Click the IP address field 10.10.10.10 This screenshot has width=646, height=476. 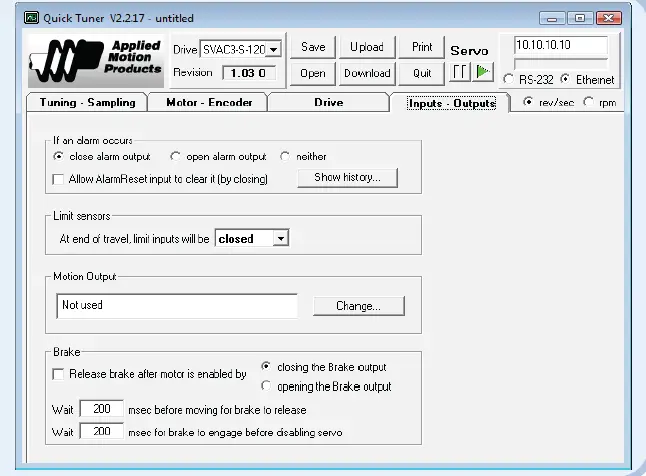pos(561,45)
